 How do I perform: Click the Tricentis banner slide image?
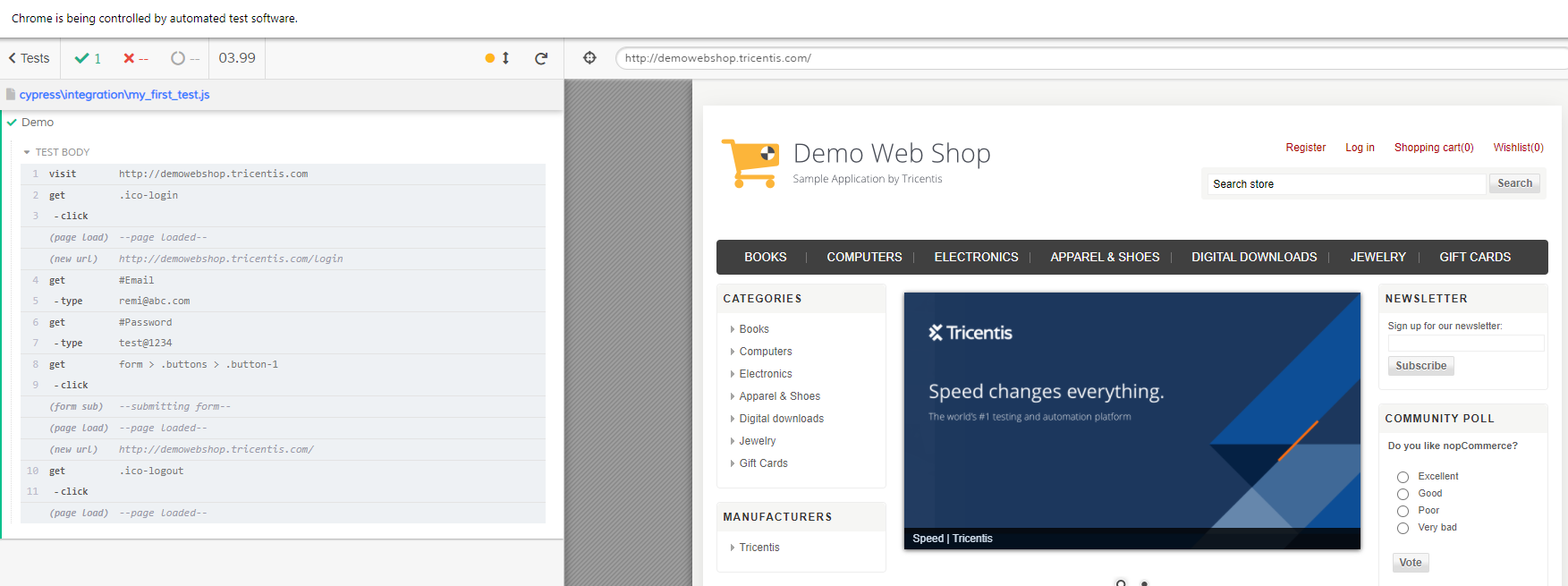coord(1132,420)
